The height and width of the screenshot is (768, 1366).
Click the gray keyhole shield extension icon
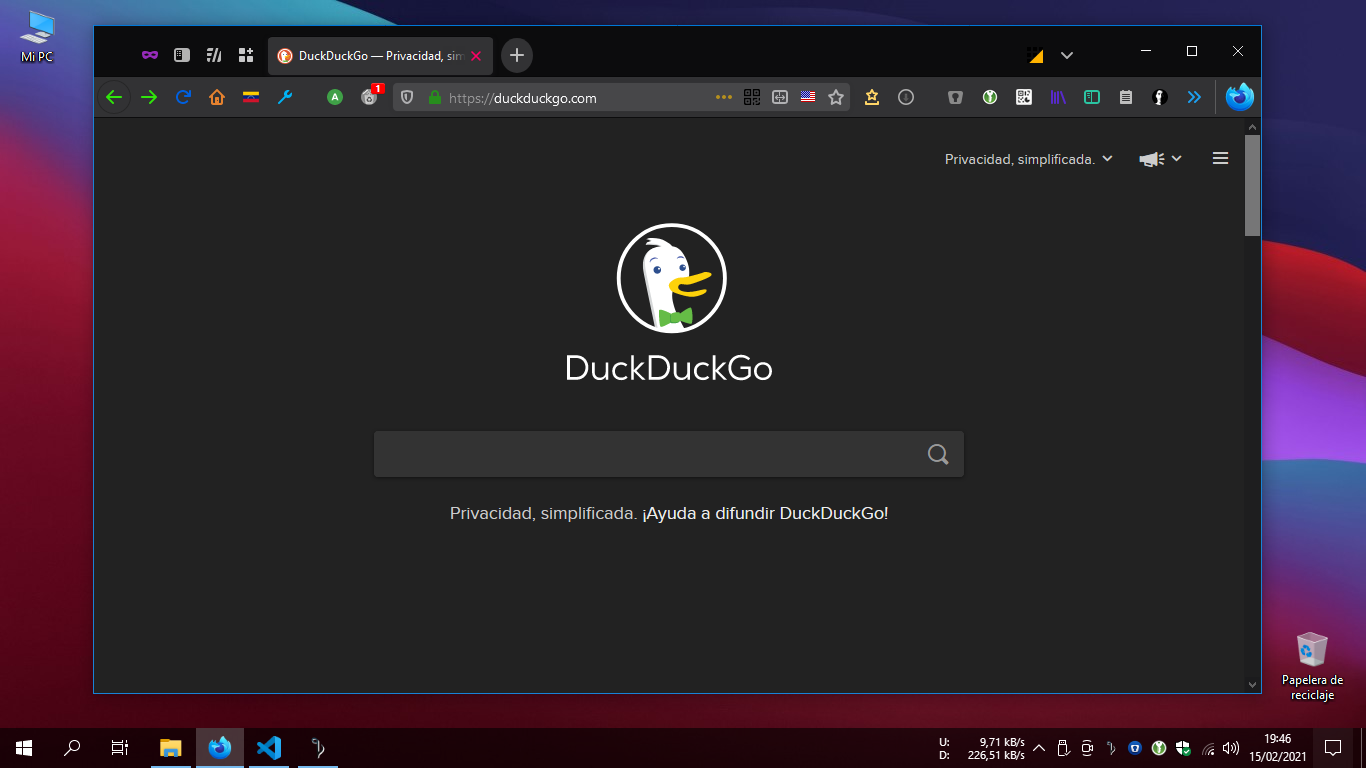pyautogui.click(x=956, y=97)
